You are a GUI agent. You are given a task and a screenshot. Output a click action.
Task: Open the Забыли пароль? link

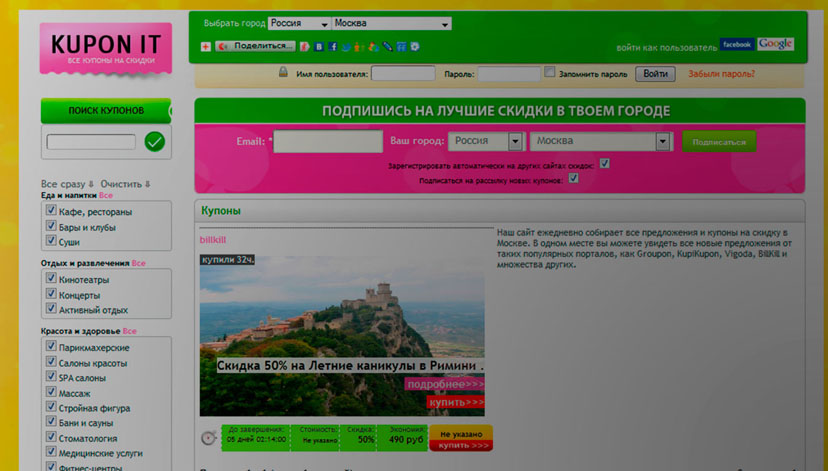tap(721, 74)
